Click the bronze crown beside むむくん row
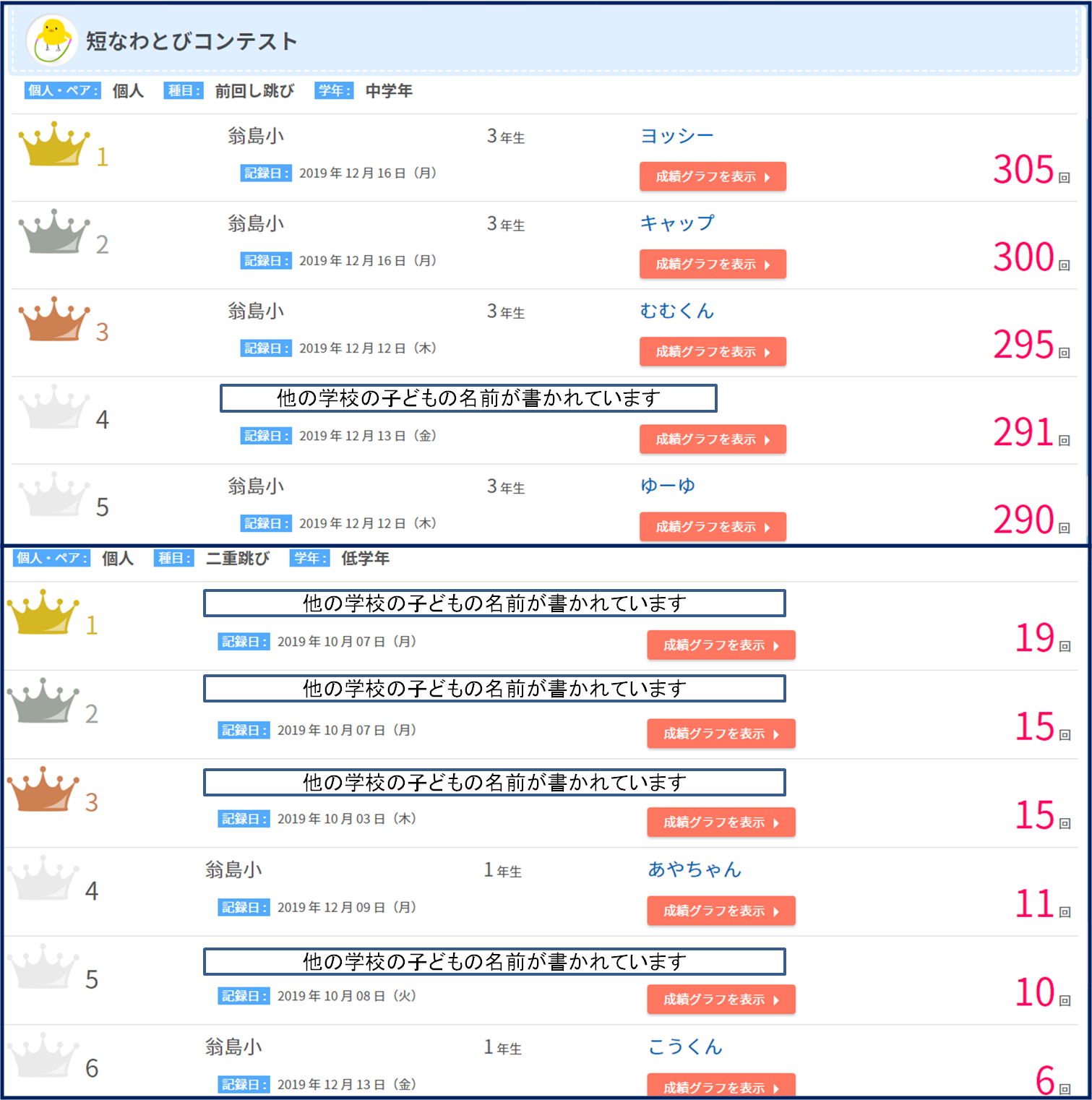 54,319
